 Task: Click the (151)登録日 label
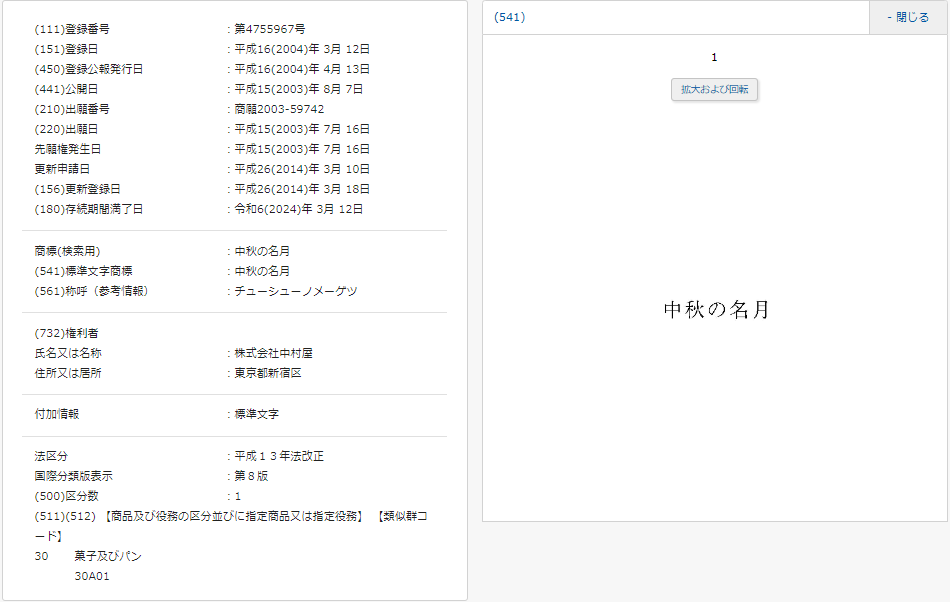coord(67,49)
